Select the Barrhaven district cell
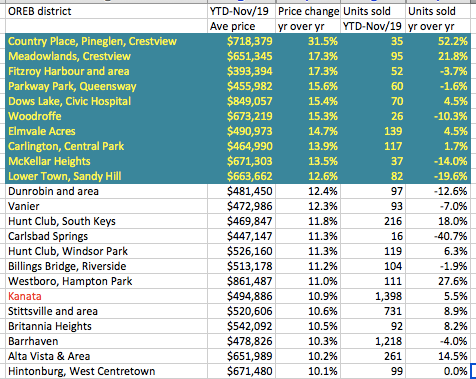The width and height of the screenshot is (476, 379). pos(106,341)
